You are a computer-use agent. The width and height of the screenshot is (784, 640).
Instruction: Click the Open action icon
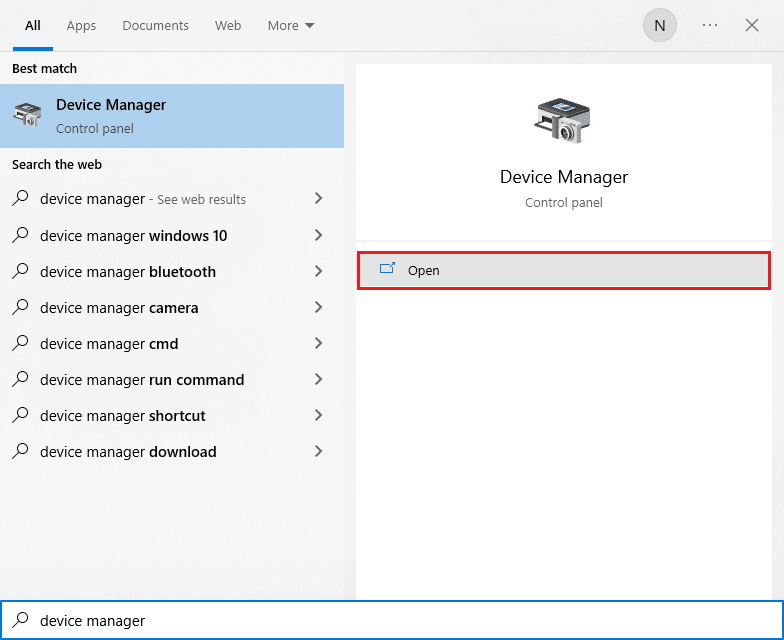(x=387, y=268)
